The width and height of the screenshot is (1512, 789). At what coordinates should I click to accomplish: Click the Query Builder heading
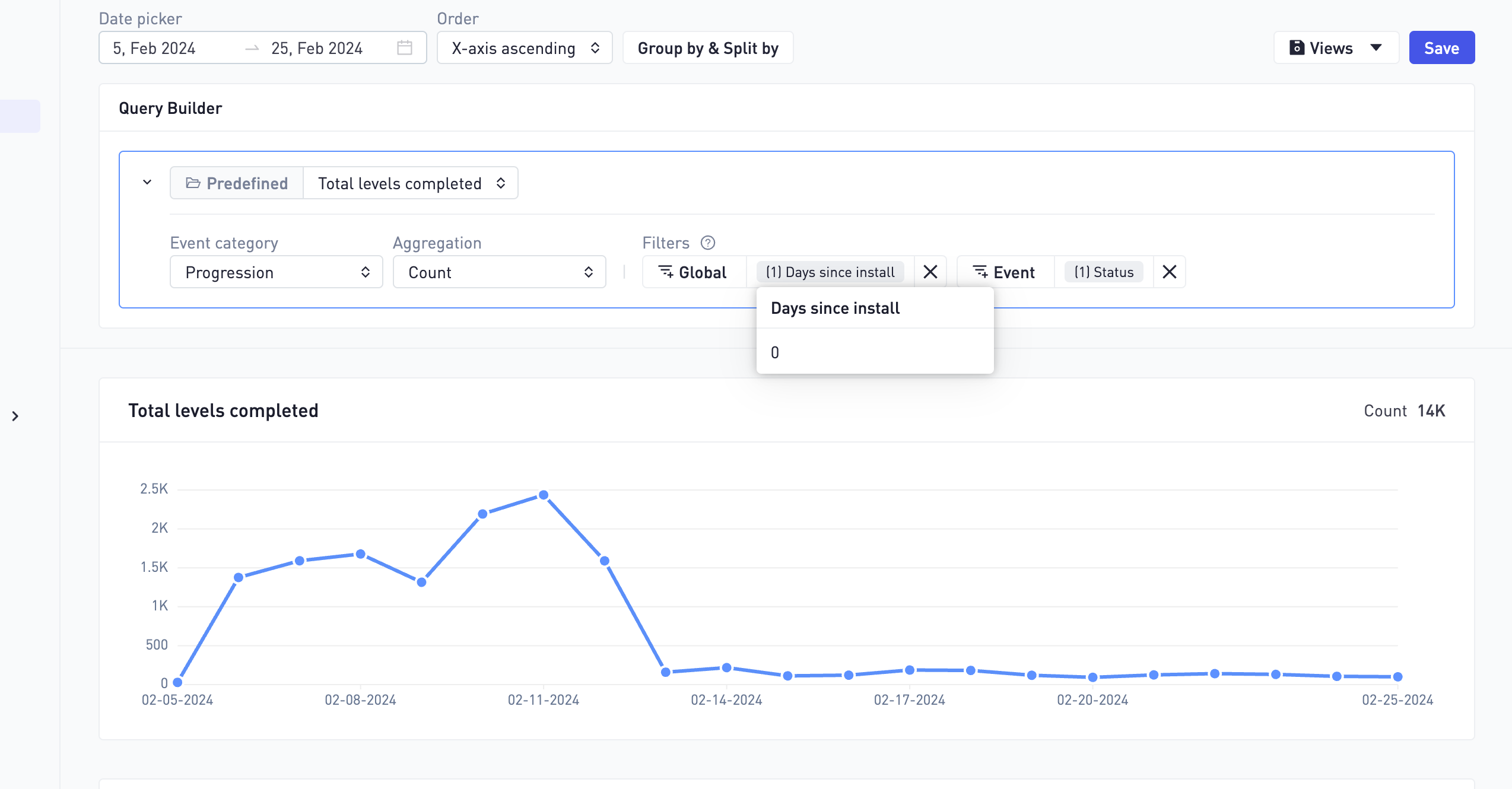point(170,108)
